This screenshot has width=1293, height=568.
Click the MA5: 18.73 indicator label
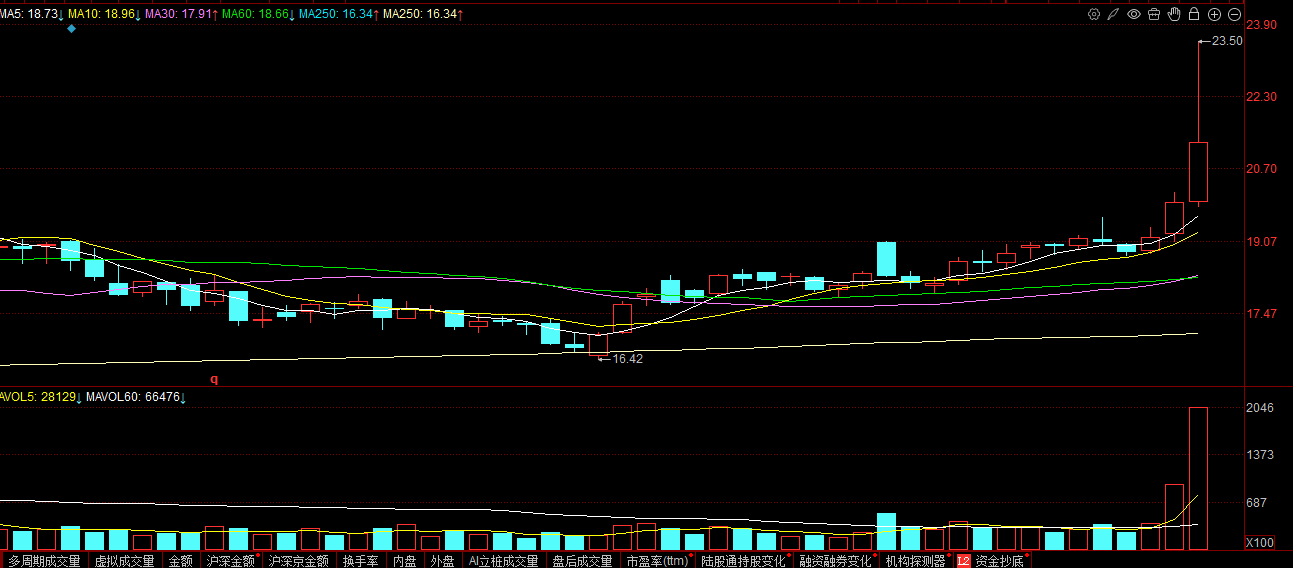coord(31,14)
